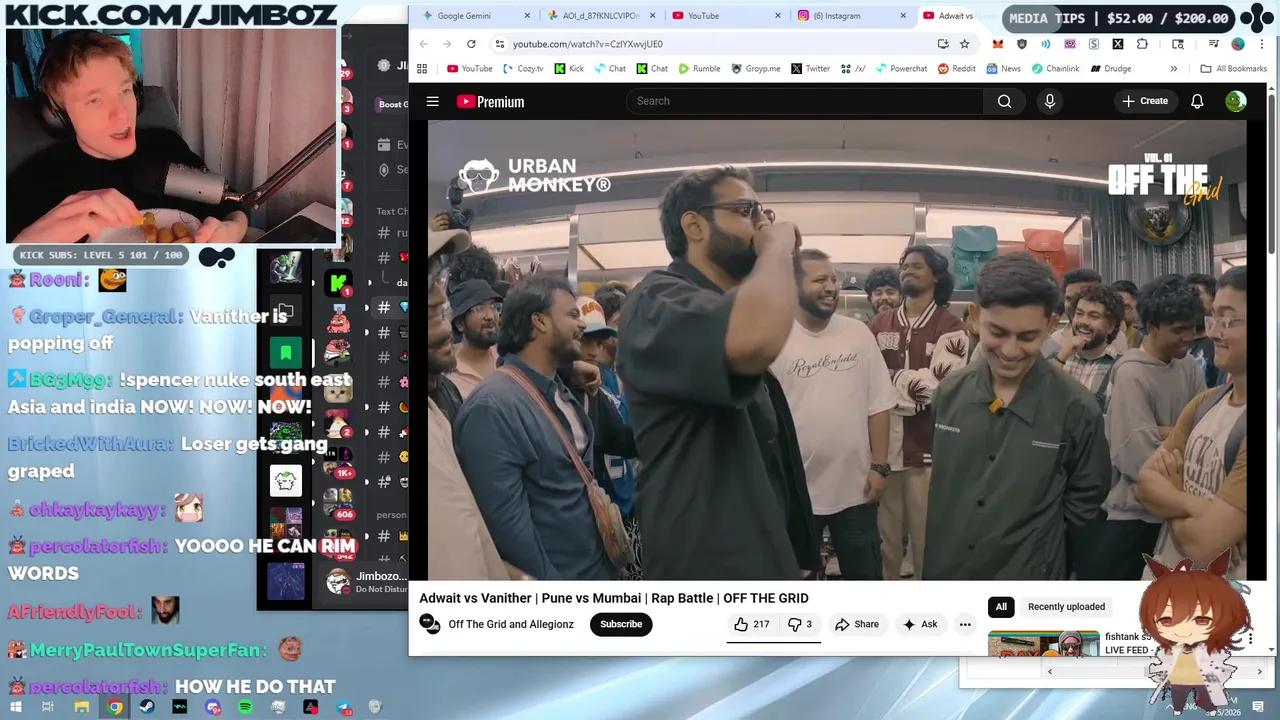Screen dimensions: 1280x720
Task: Click the YouTube search magnifier button
Action: (1004, 101)
